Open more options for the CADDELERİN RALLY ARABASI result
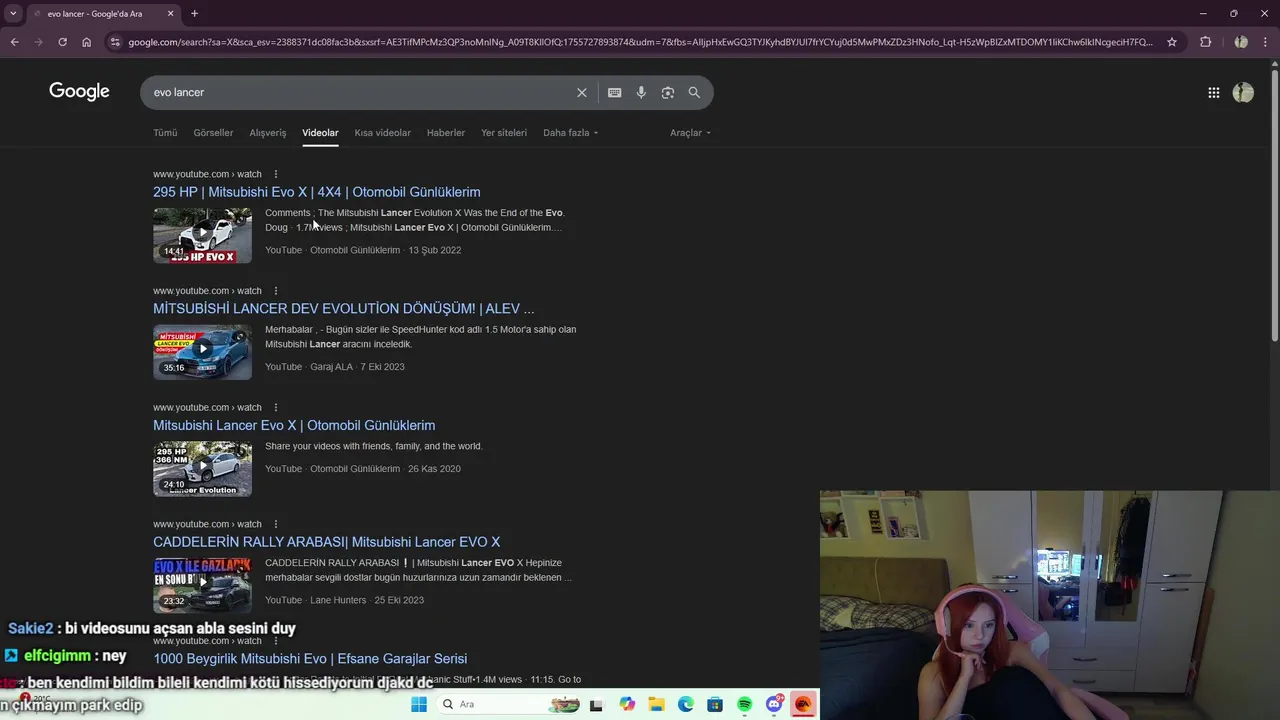 pos(275,524)
